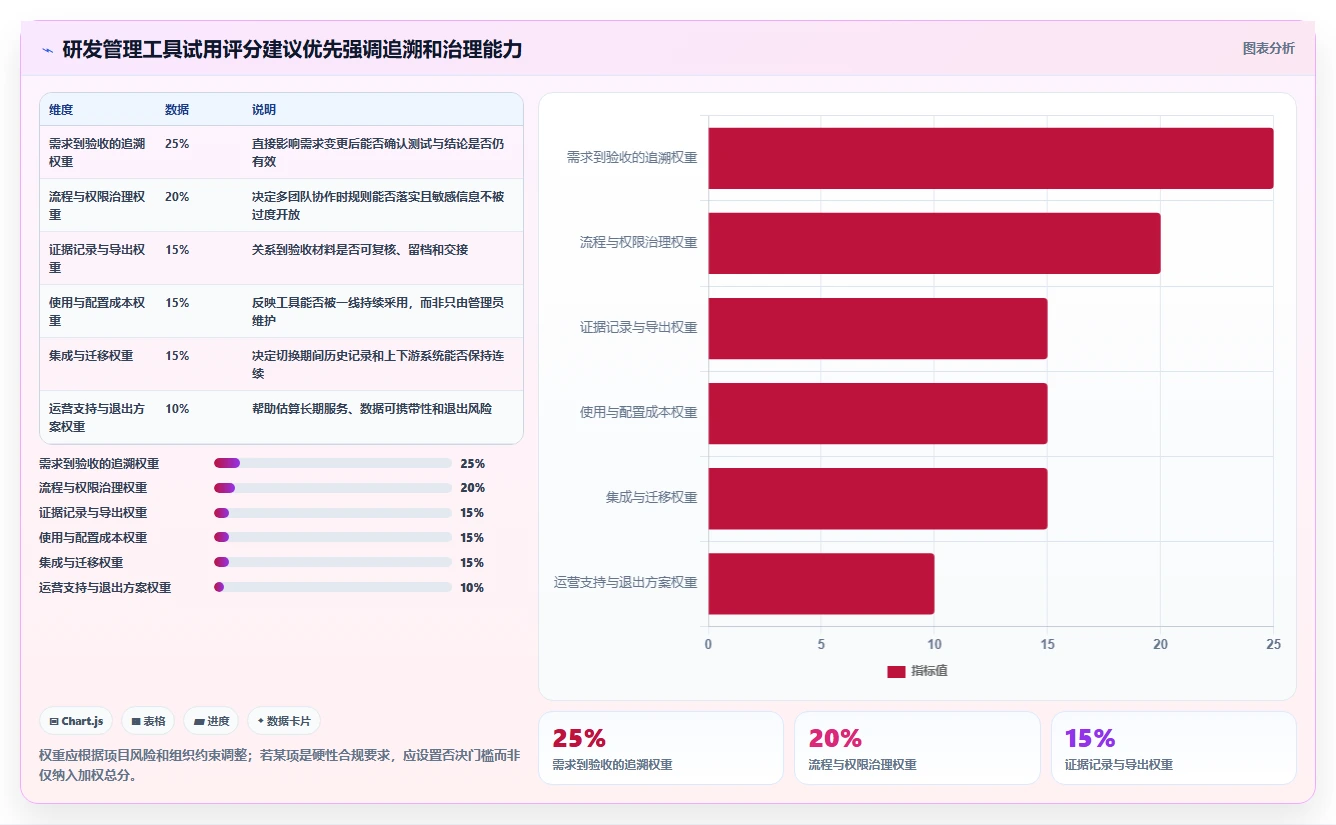Click the 集成与迁移权重 progress bar
Viewport: 1336px width, 825px height.
(333, 563)
